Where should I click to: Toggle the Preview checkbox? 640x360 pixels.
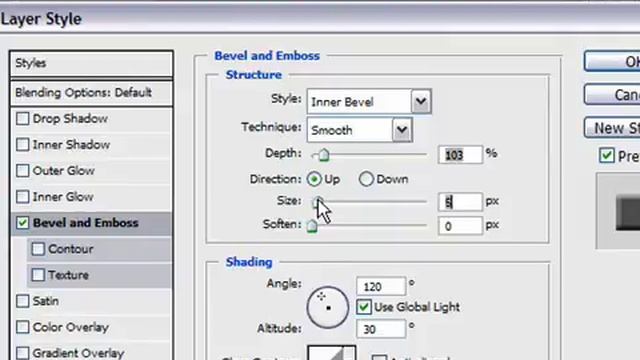[607, 156]
